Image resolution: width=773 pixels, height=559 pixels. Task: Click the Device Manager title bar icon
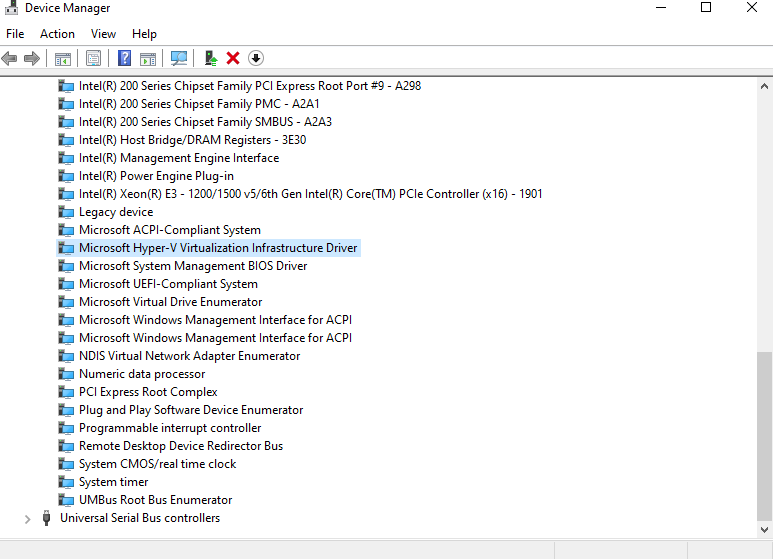pyautogui.click(x=11, y=7)
